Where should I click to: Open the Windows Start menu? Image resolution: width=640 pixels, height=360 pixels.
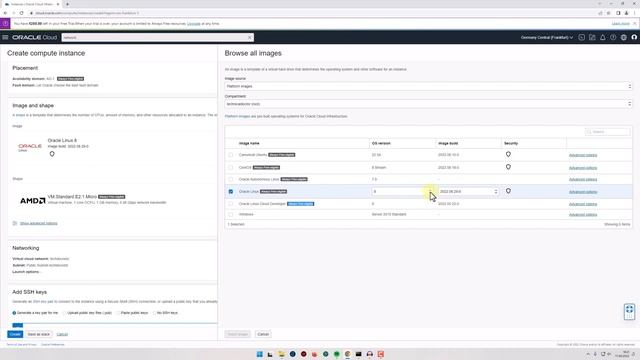(x=259, y=354)
